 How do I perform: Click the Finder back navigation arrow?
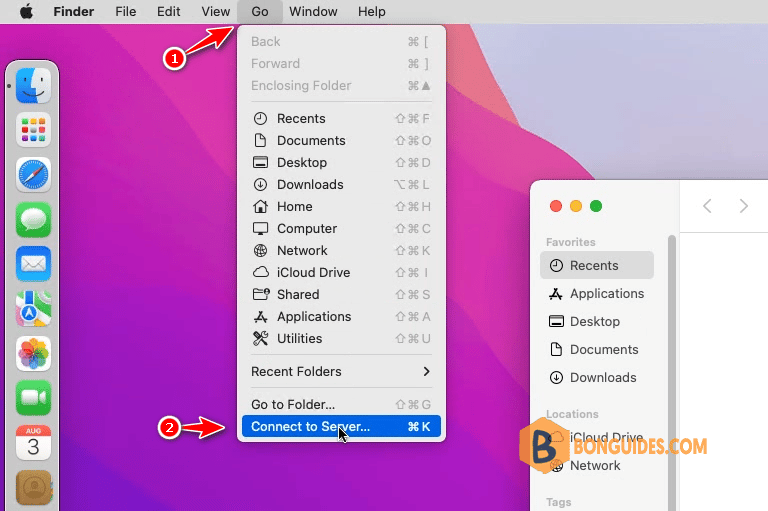[x=707, y=206]
